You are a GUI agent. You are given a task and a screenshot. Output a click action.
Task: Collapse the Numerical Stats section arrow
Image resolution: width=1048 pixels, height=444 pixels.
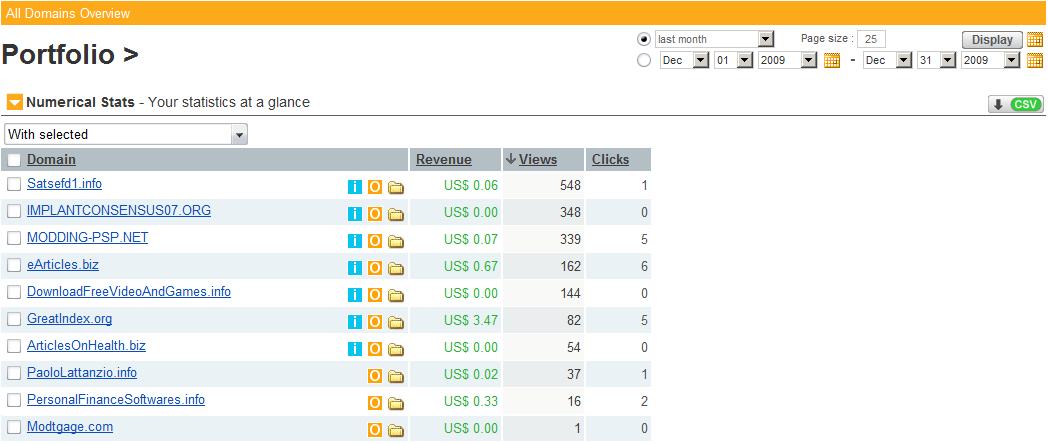point(14,102)
